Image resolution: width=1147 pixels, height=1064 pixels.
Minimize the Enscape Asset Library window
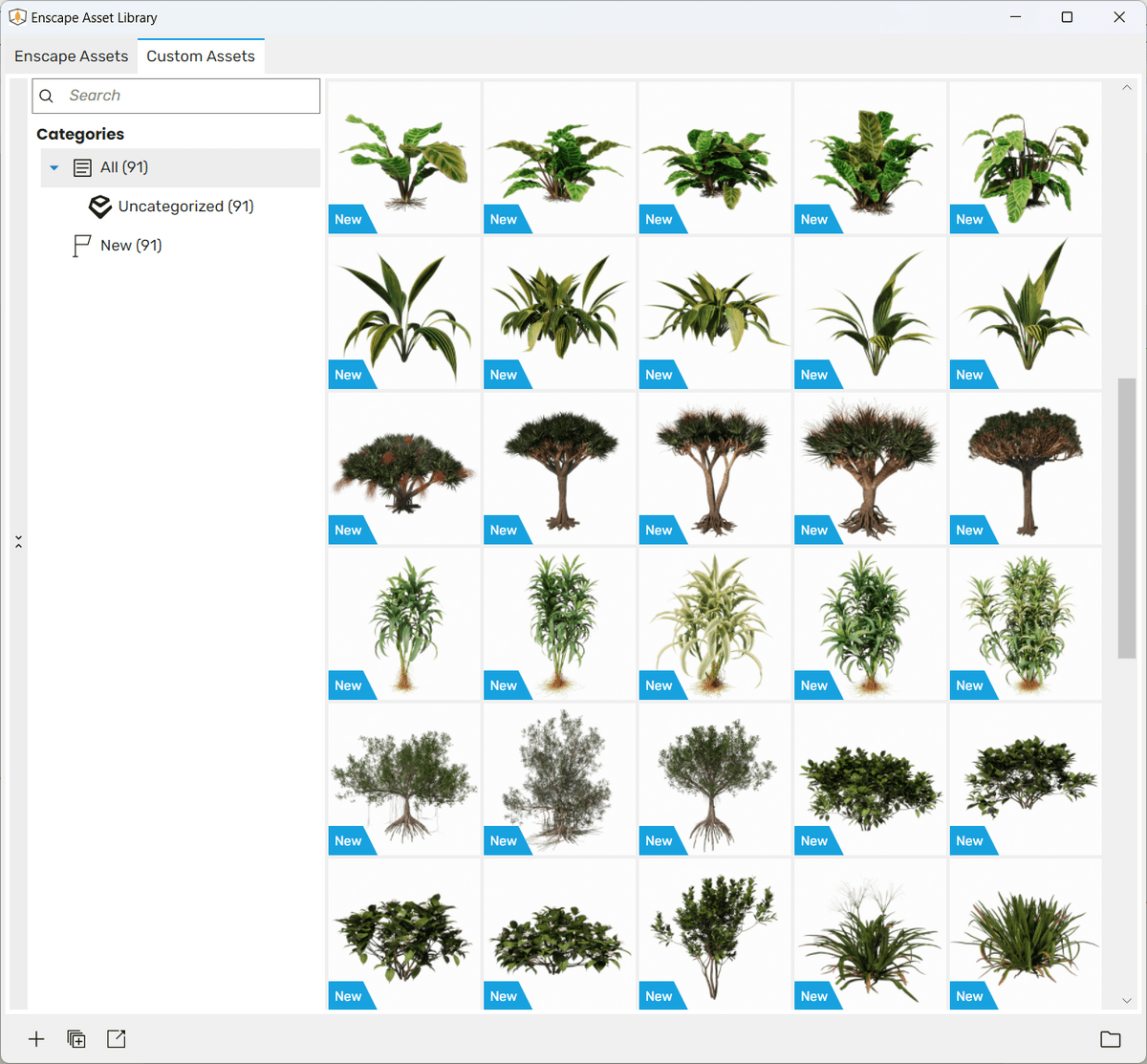(1015, 17)
